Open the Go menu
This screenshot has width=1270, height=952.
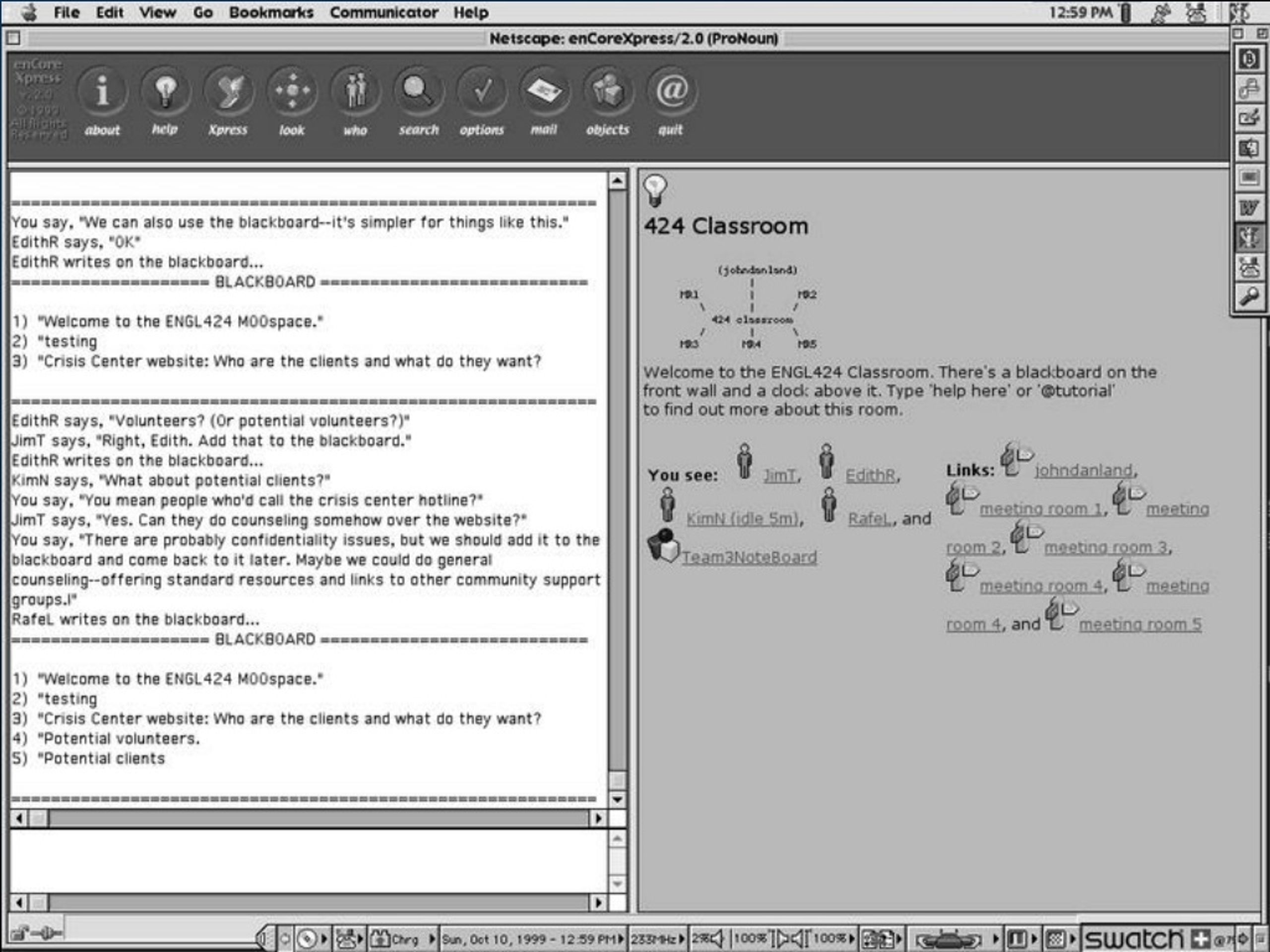pos(203,12)
